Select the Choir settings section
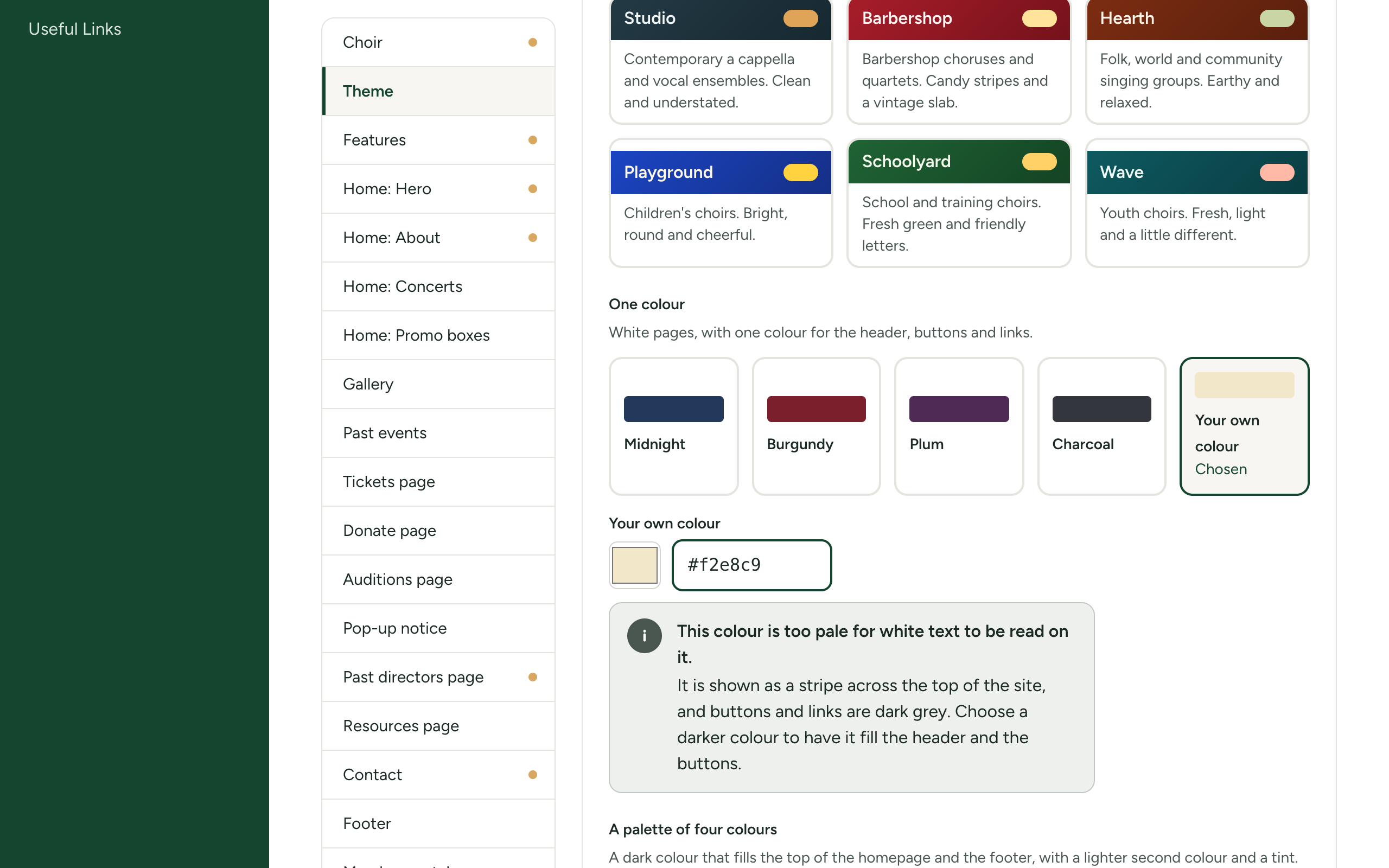1389x868 pixels. 438,42
